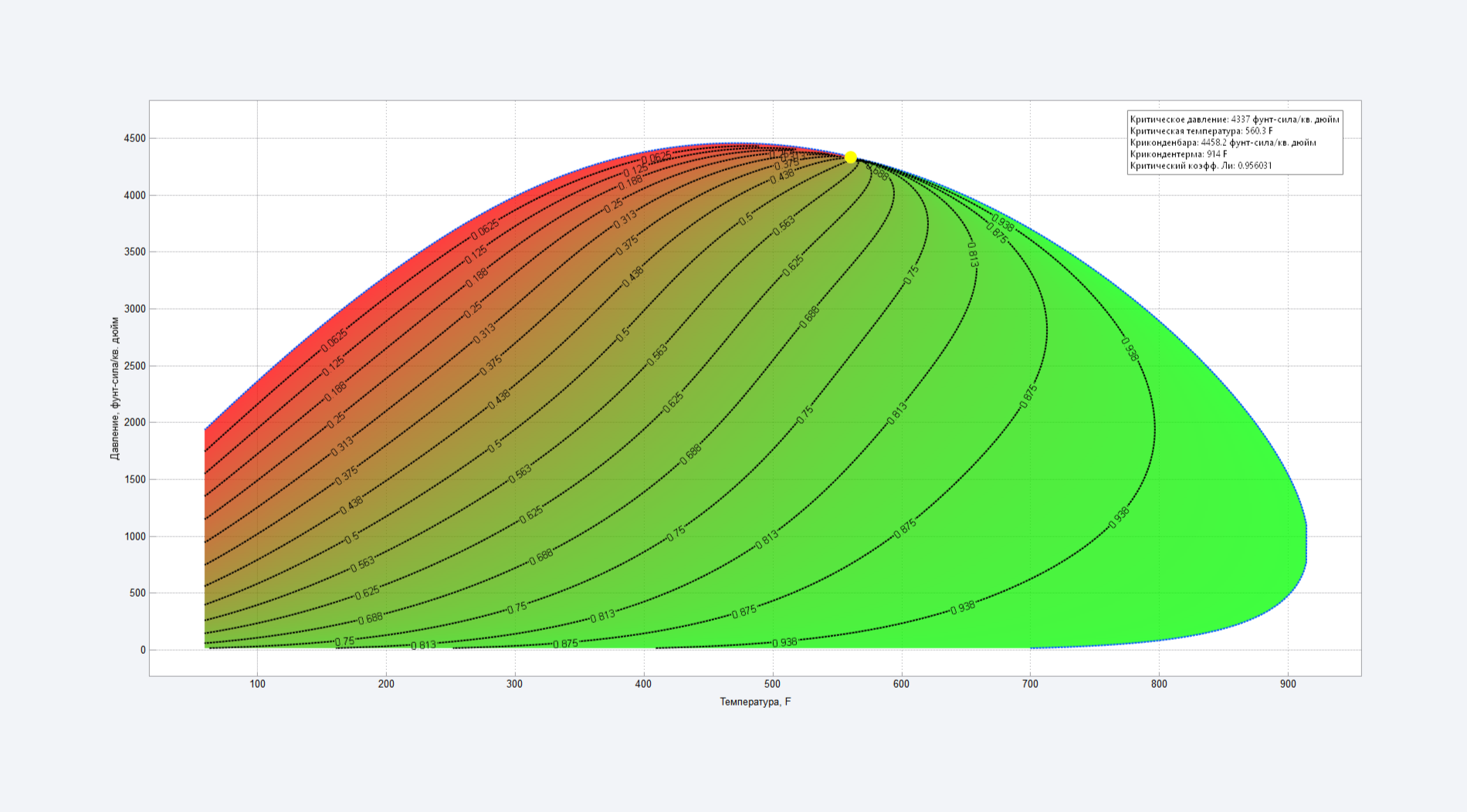Screen dimensions: 1467x812
Task: Click the 3500 tick on pressure axis
Action: tap(135, 252)
